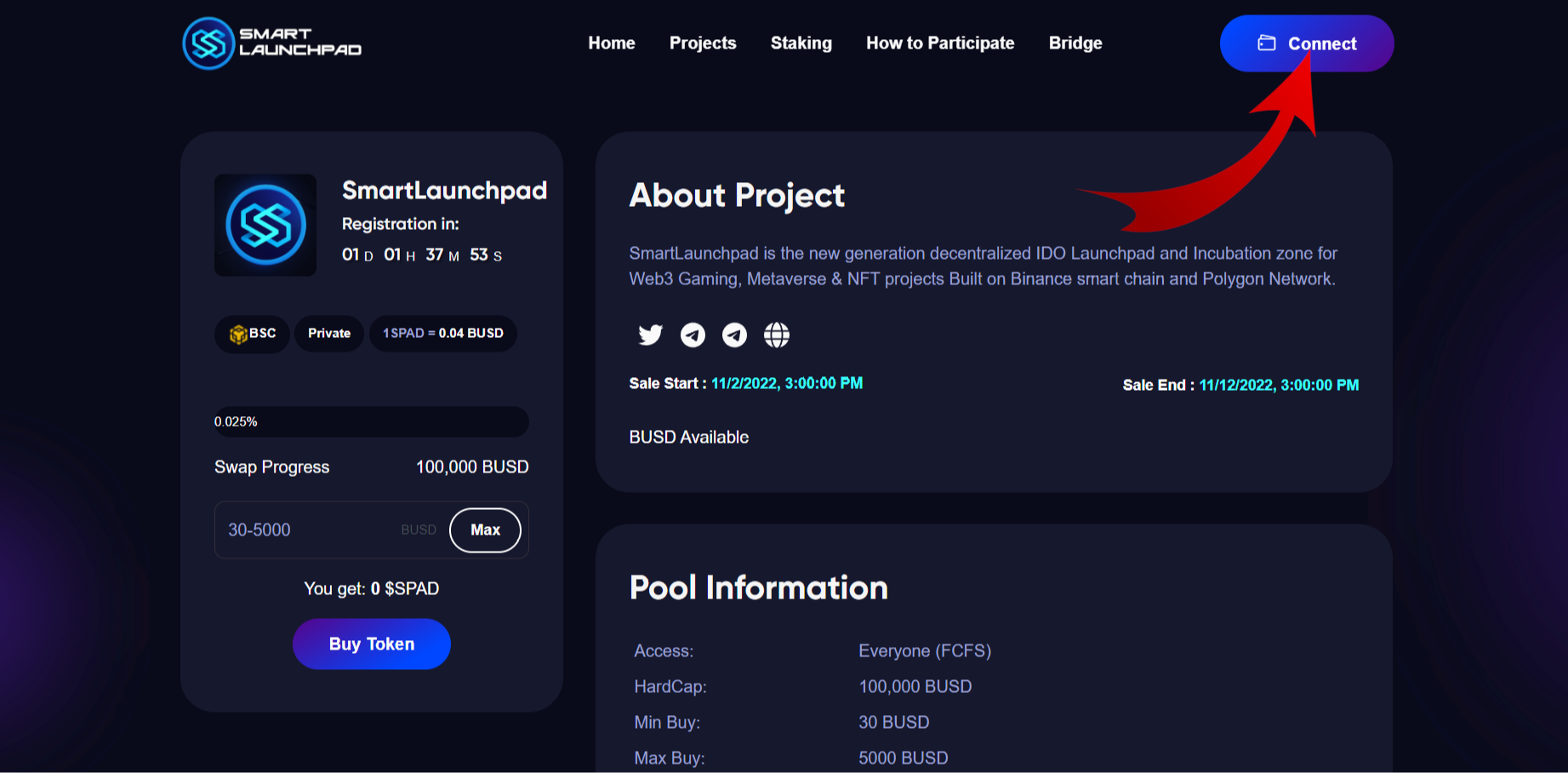1568x773 pixels.
Task: Click the HardCap 100,000 BUSD value
Action: [x=915, y=686]
